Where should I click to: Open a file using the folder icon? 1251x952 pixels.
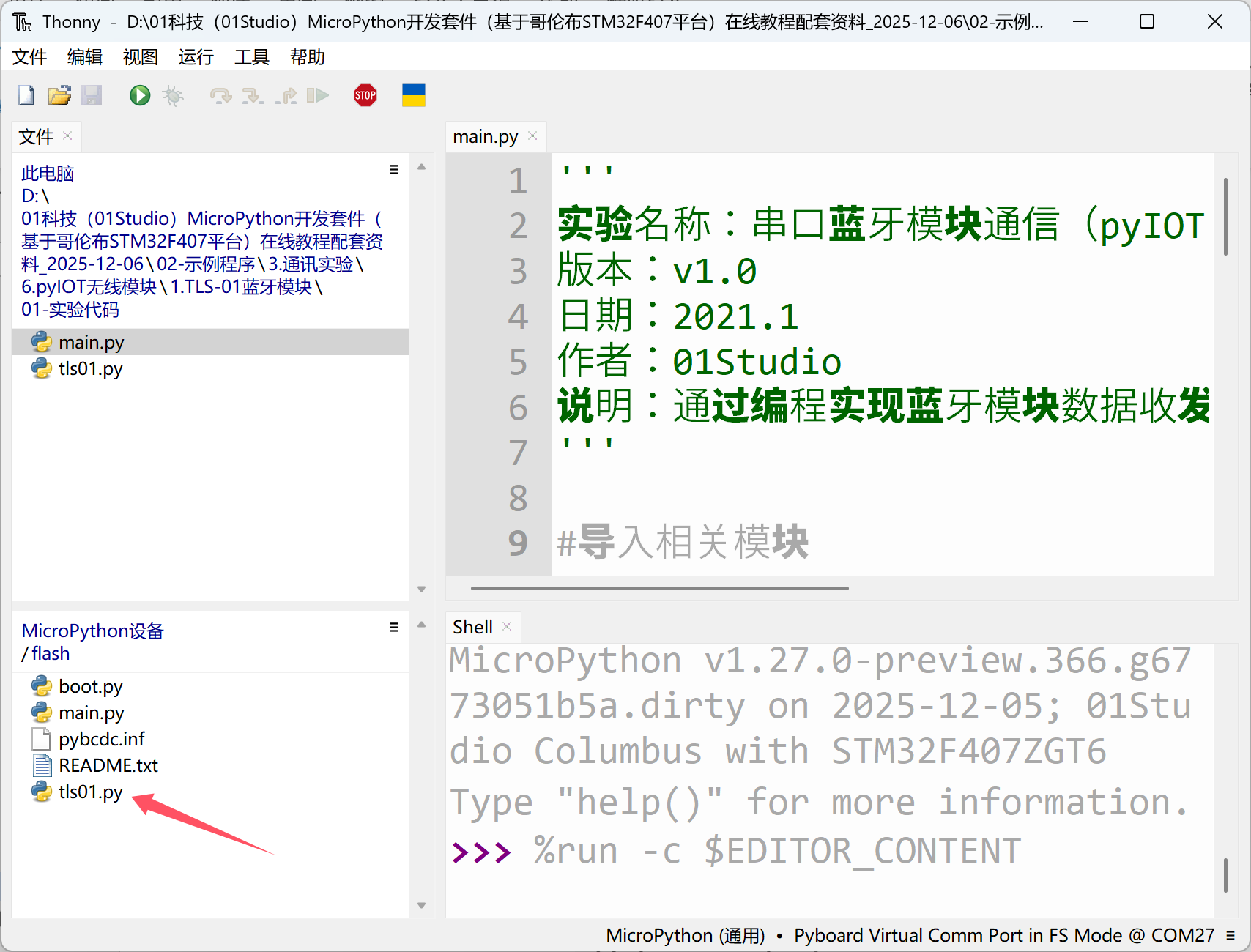[x=59, y=95]
